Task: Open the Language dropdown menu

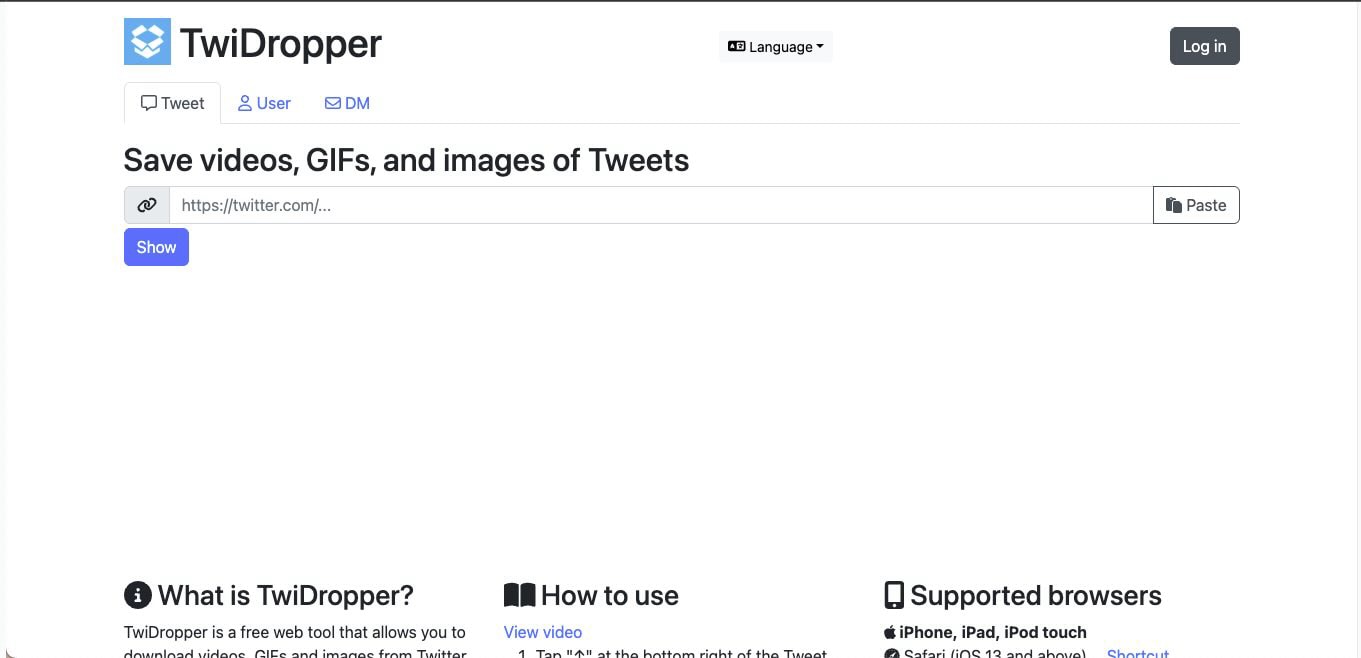Action: coord(775,46)
